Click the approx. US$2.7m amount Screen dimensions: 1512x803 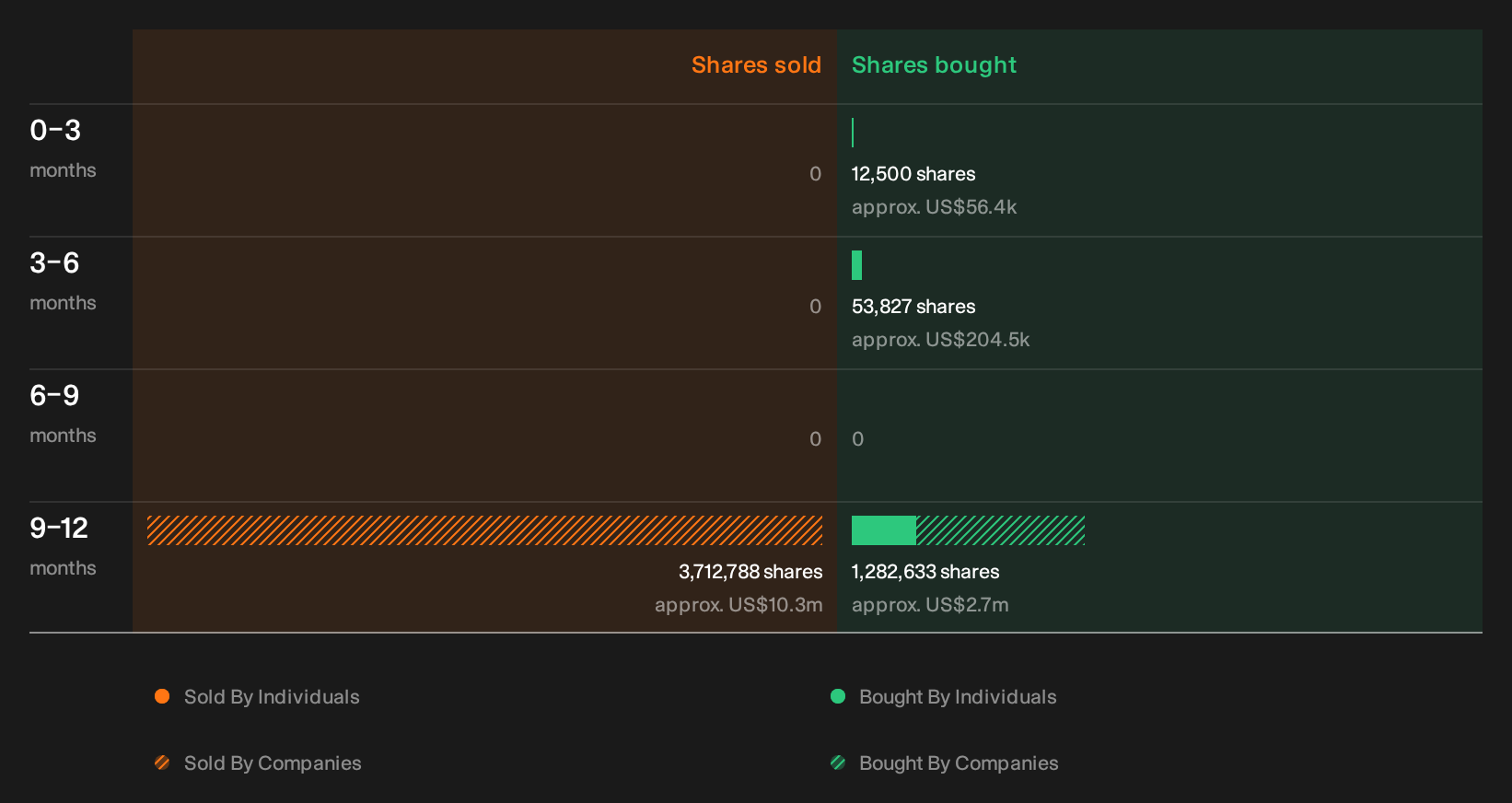[x=930, y=605]
